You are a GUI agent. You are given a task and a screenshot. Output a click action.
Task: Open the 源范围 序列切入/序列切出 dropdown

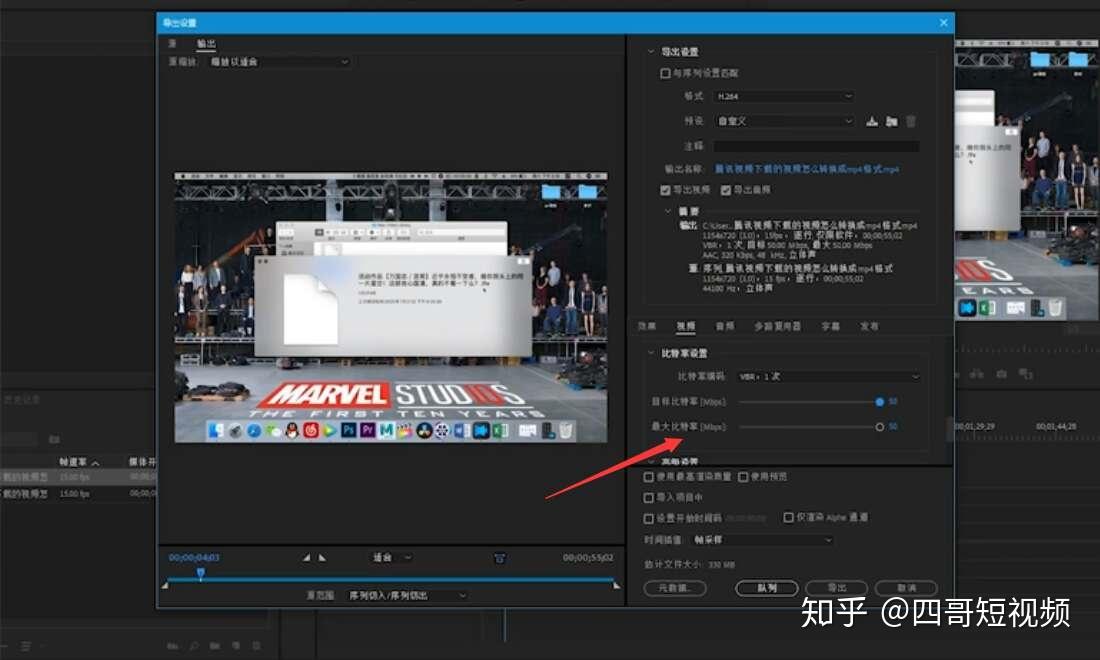coord(407,595)
